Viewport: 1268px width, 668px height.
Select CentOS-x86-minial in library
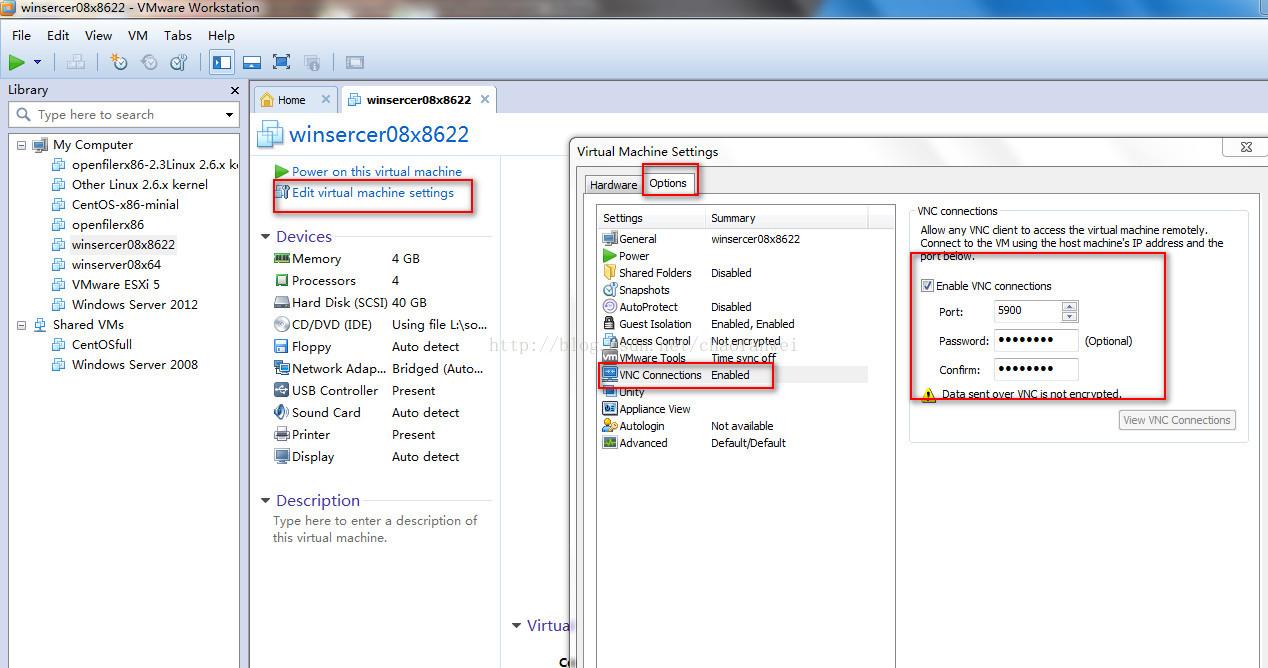tap(125, 204)
